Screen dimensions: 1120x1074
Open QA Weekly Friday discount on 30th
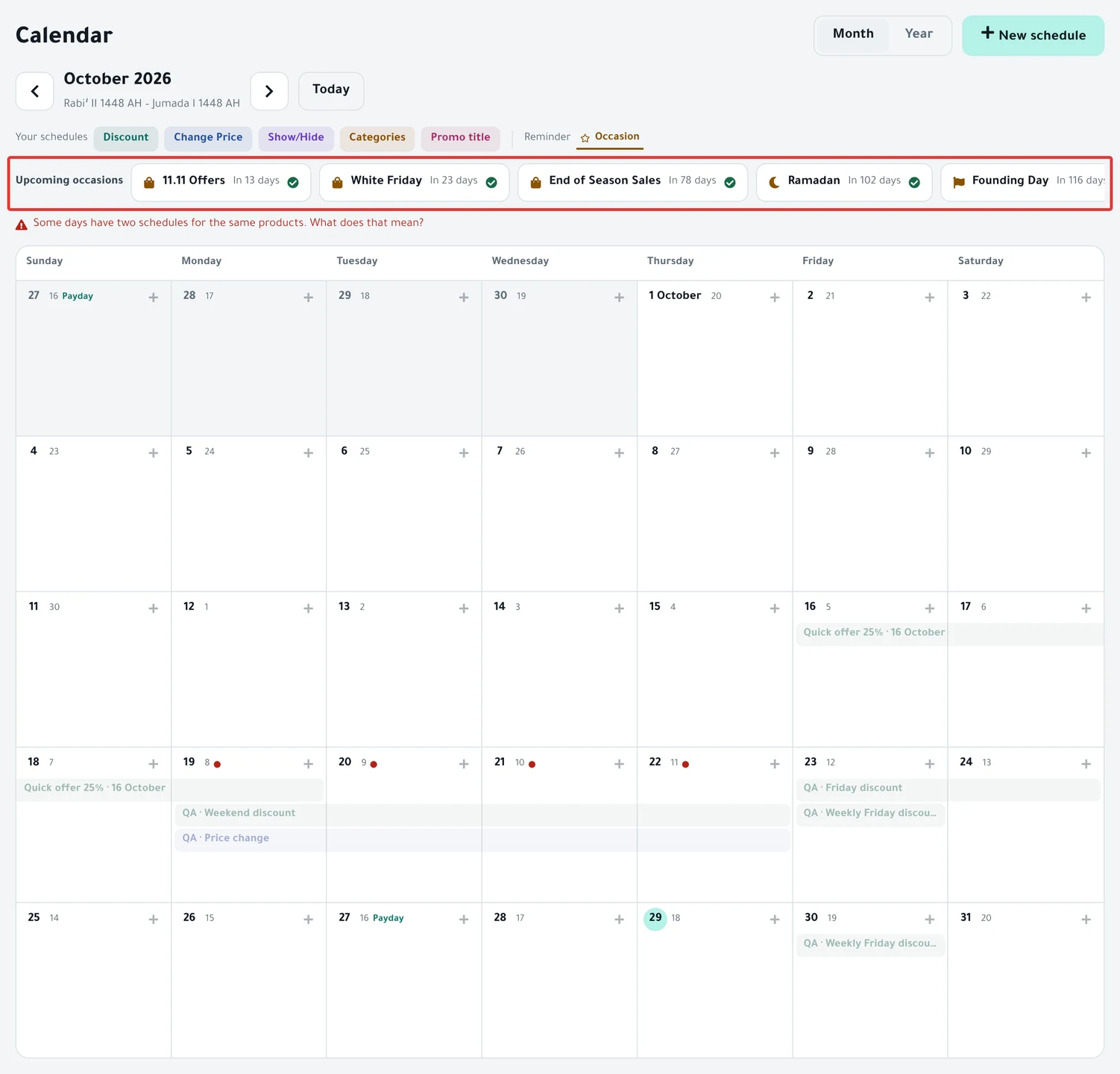pos(870,944)
